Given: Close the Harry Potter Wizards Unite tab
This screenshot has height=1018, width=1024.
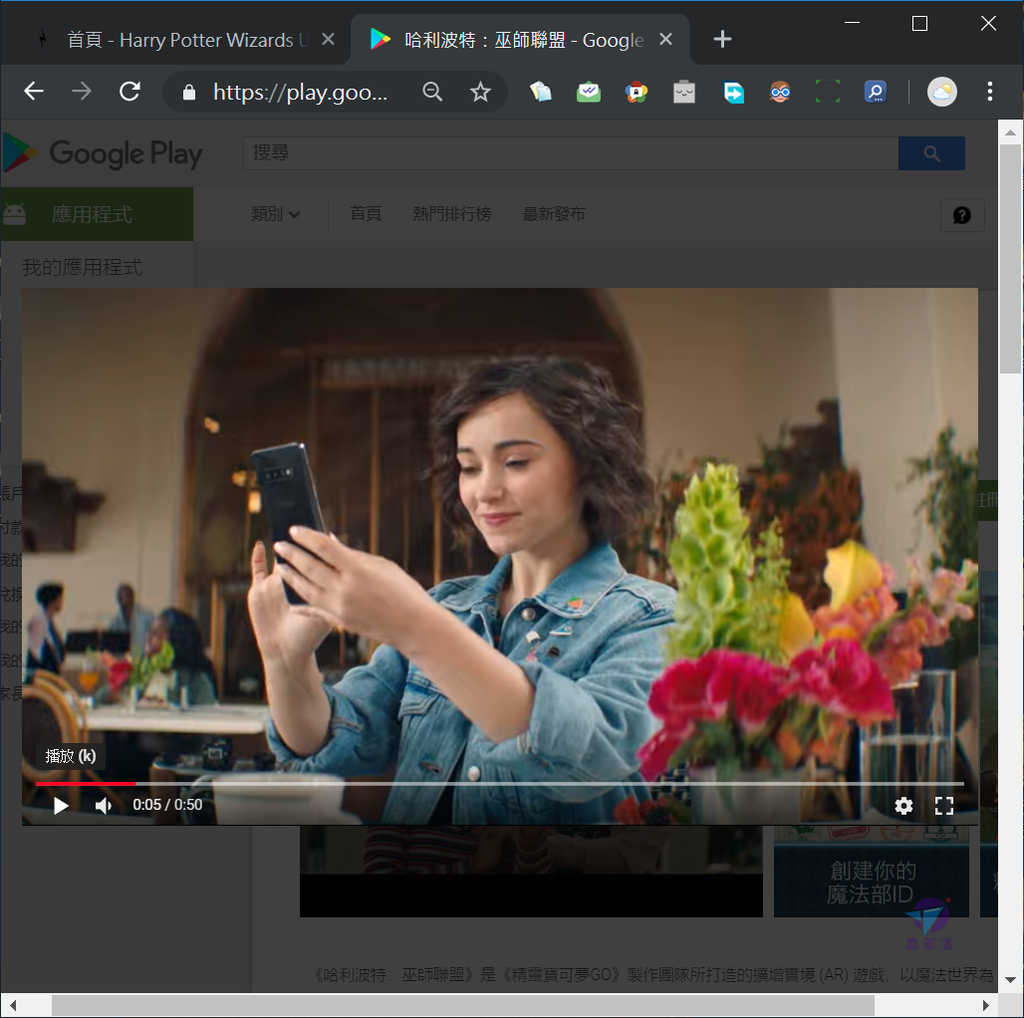Looking at the screenshot, I should [x=328, y=39].
